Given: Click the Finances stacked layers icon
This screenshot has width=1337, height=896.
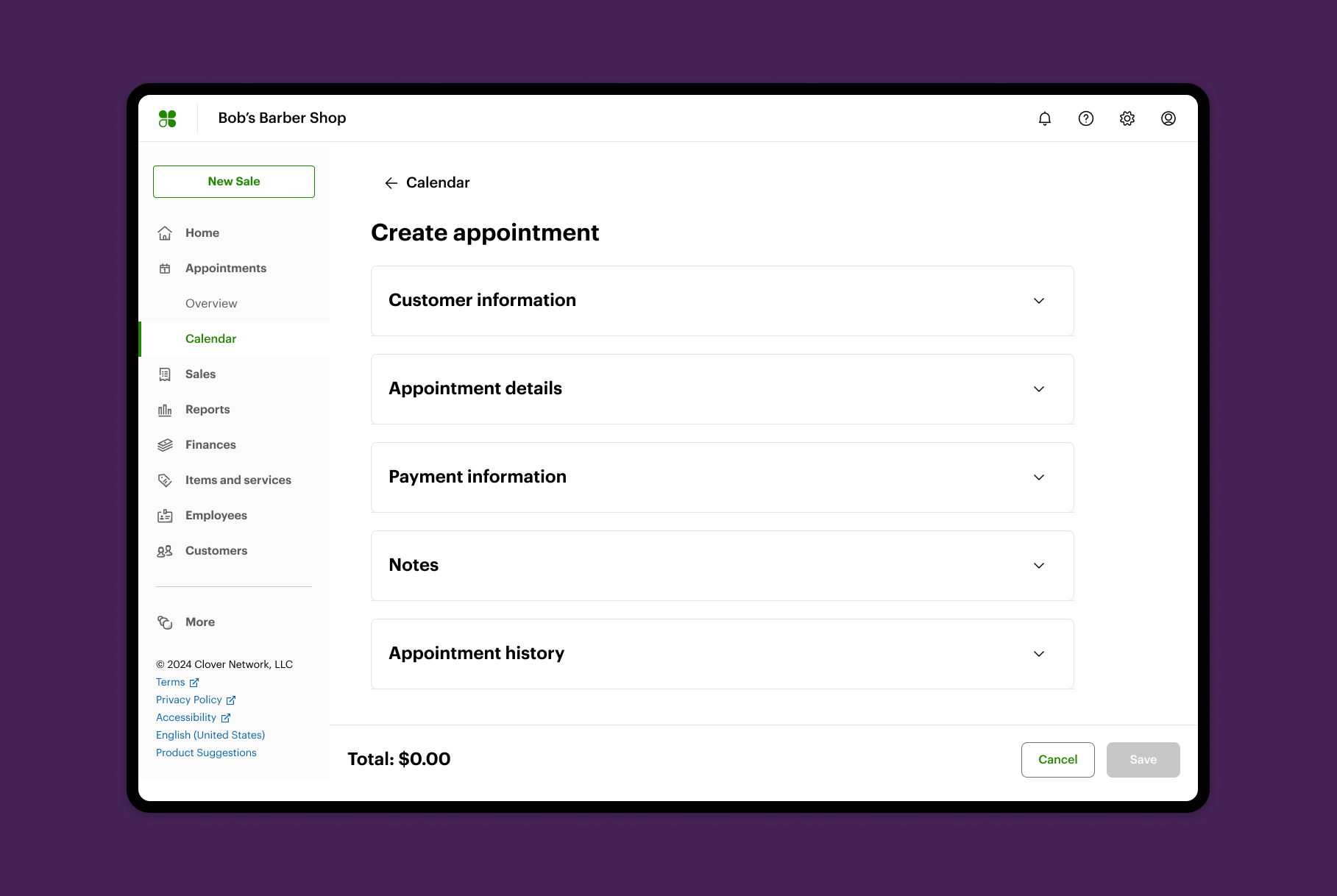Looking at the screenshot, I should [x=165, y=445].
